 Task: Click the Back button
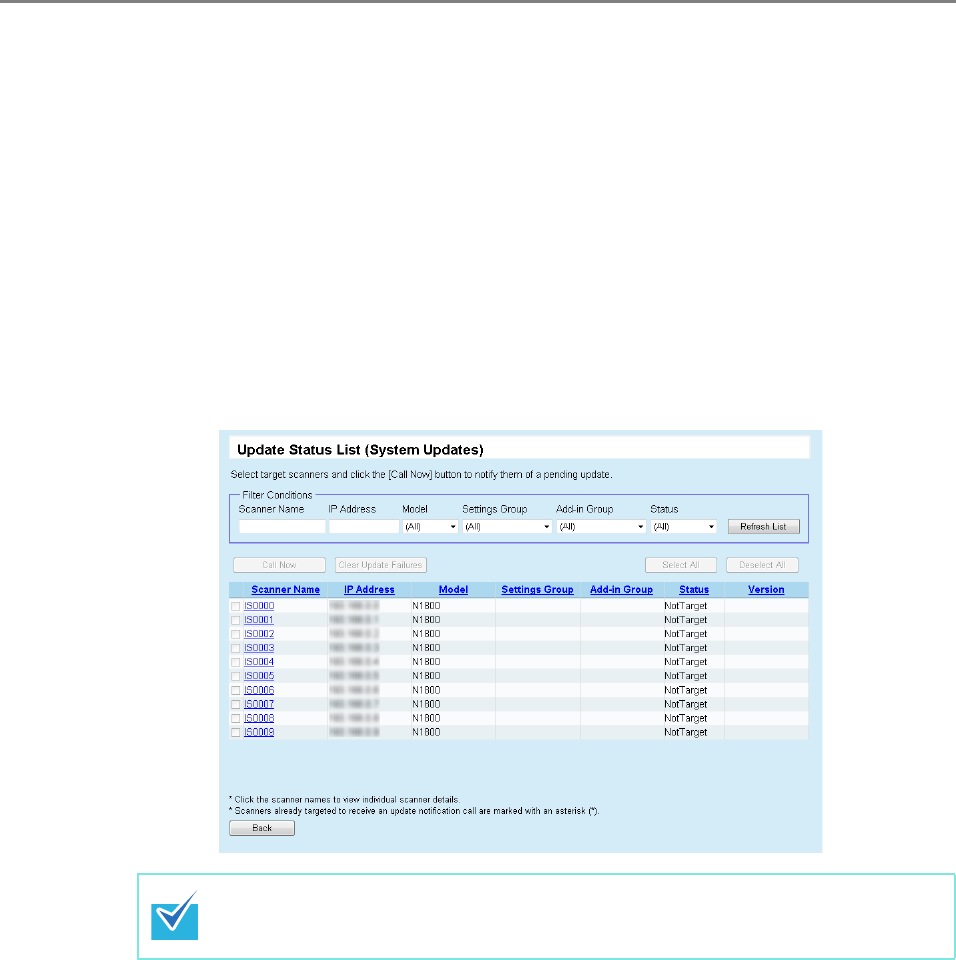(x=262, y=829)
